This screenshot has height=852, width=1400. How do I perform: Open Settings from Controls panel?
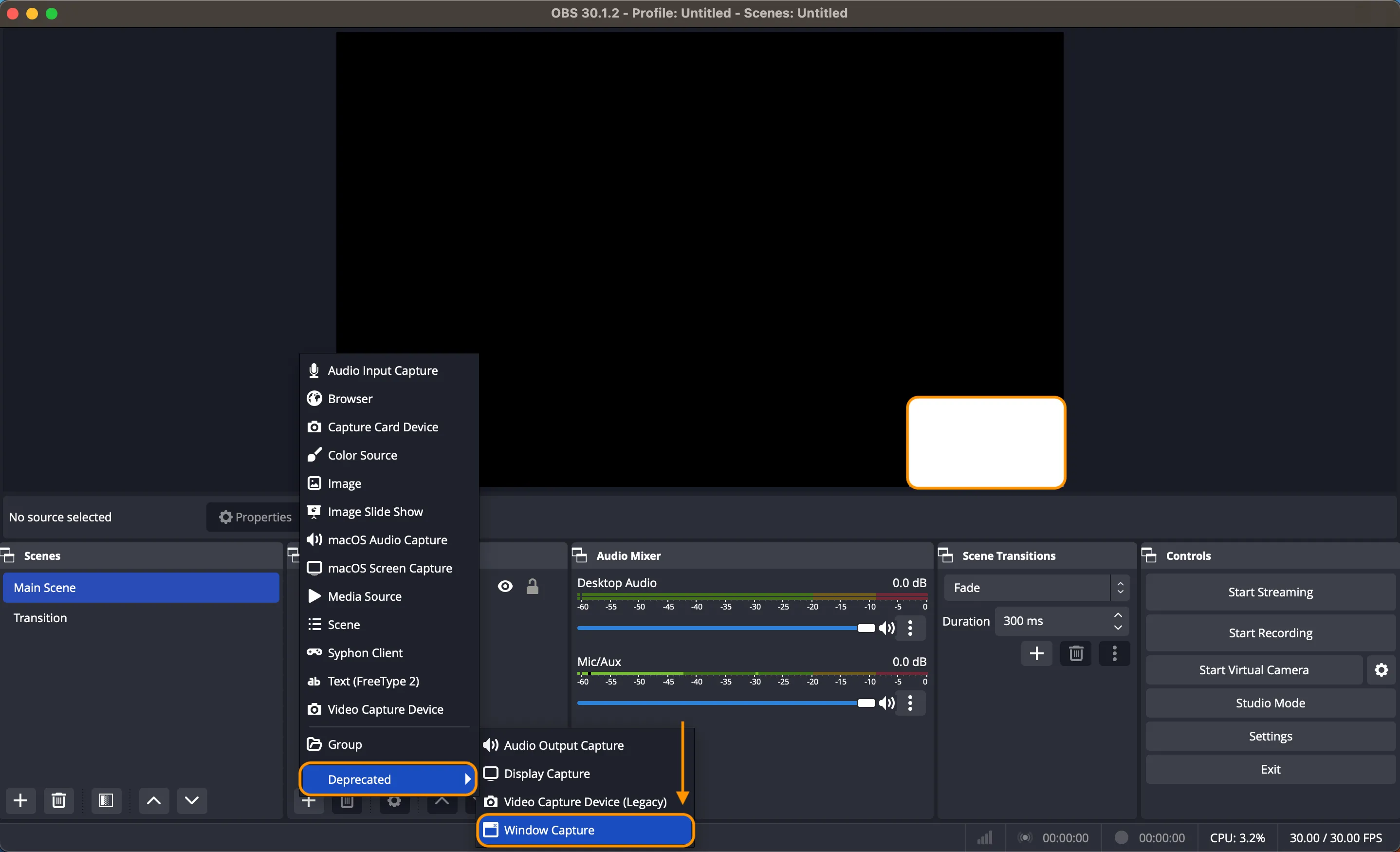1271,736
